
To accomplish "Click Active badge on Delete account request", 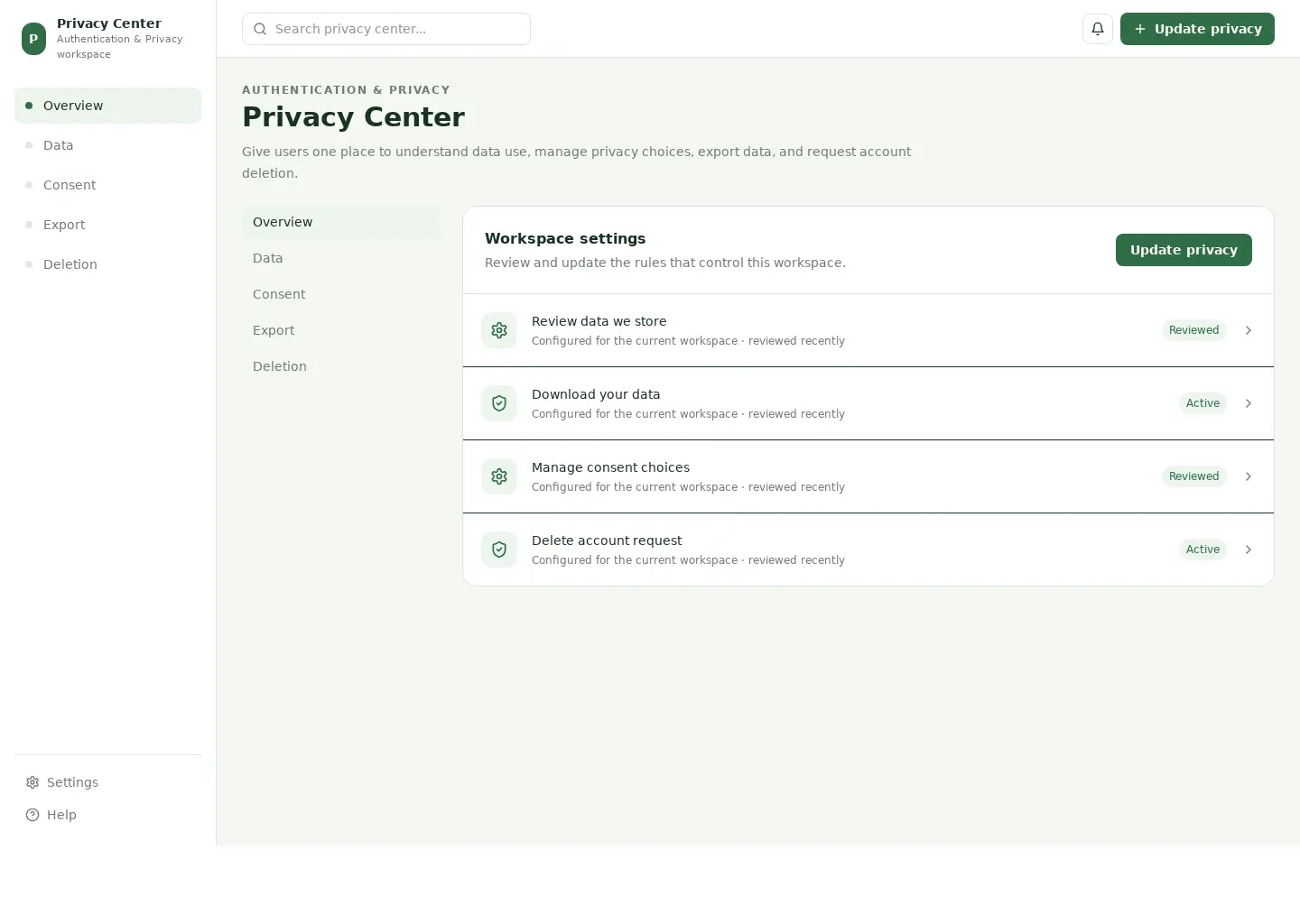I will (1202, 550).
